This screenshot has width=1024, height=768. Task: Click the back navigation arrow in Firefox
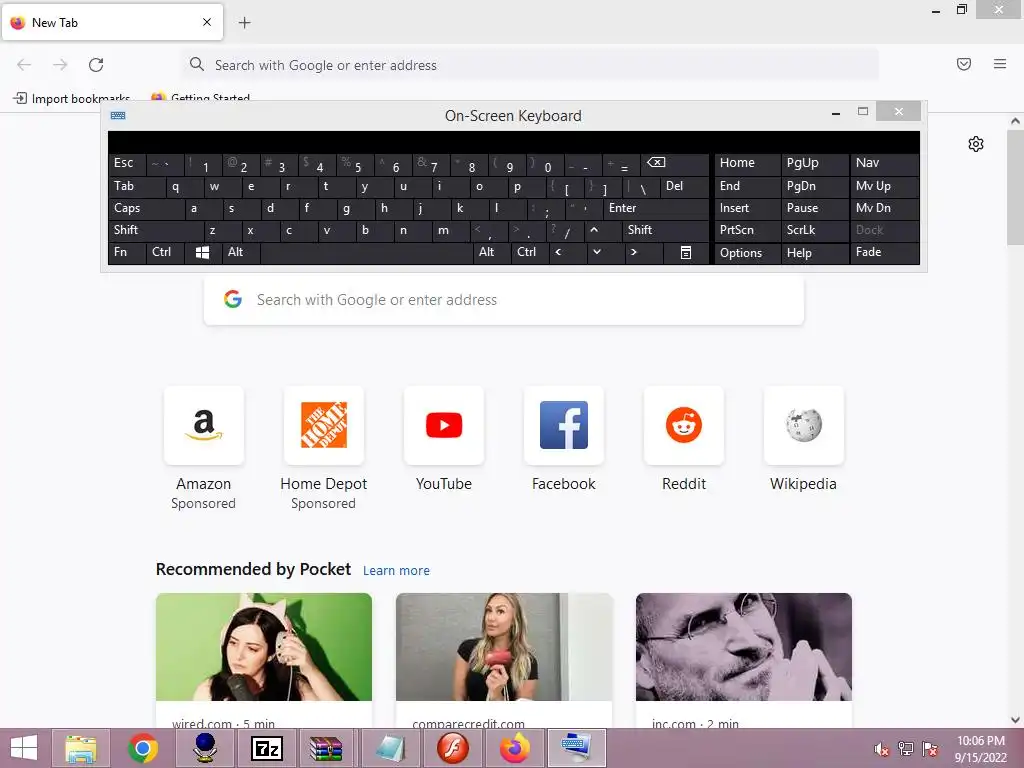pyautogui.click(x=24, y=65)
